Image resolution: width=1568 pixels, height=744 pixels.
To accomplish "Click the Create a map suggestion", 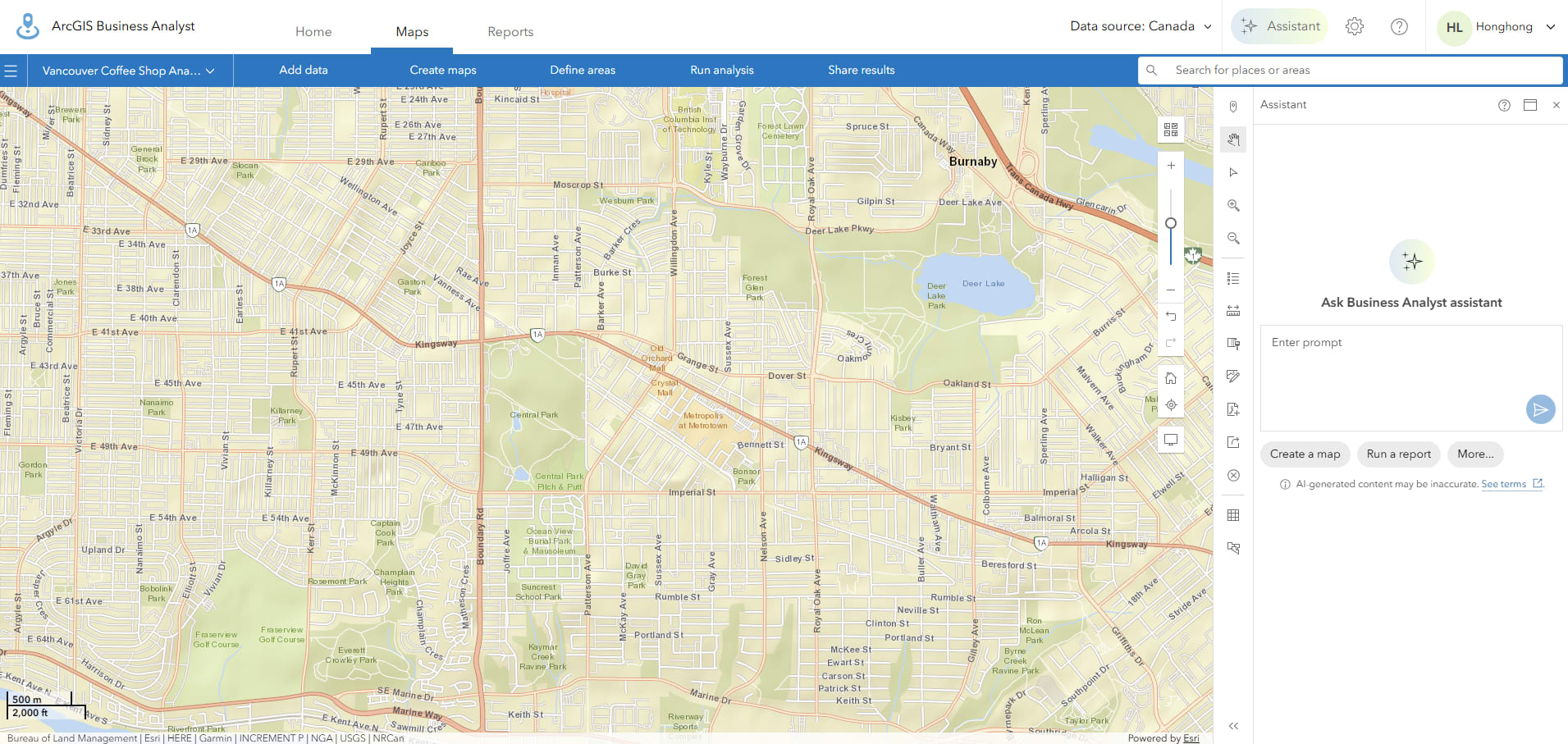I will [1305, 454].
